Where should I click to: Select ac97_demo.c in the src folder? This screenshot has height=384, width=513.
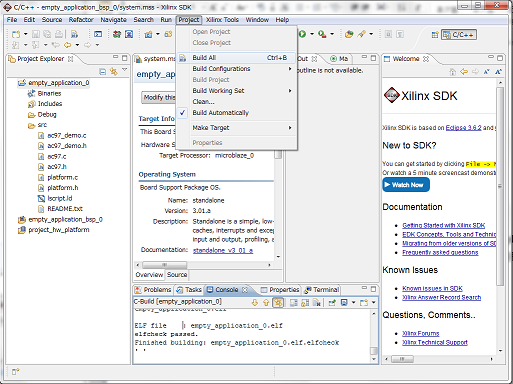click(x=66, y=135)
